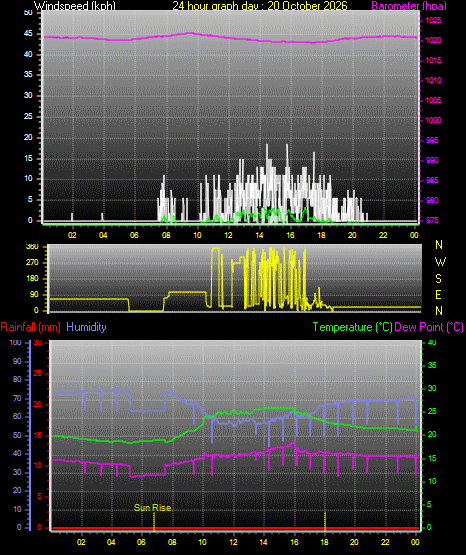
Task: Click the '975' barometer scale value
Action: coord(432,220)
